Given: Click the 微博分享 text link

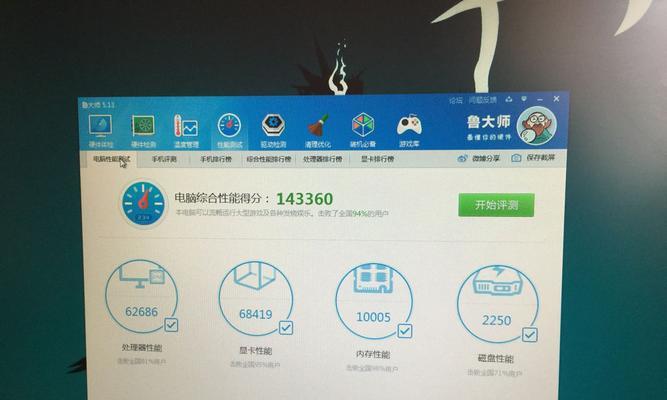Looking at the screenshot, I should pyautogui.click(x=486, y=158).
